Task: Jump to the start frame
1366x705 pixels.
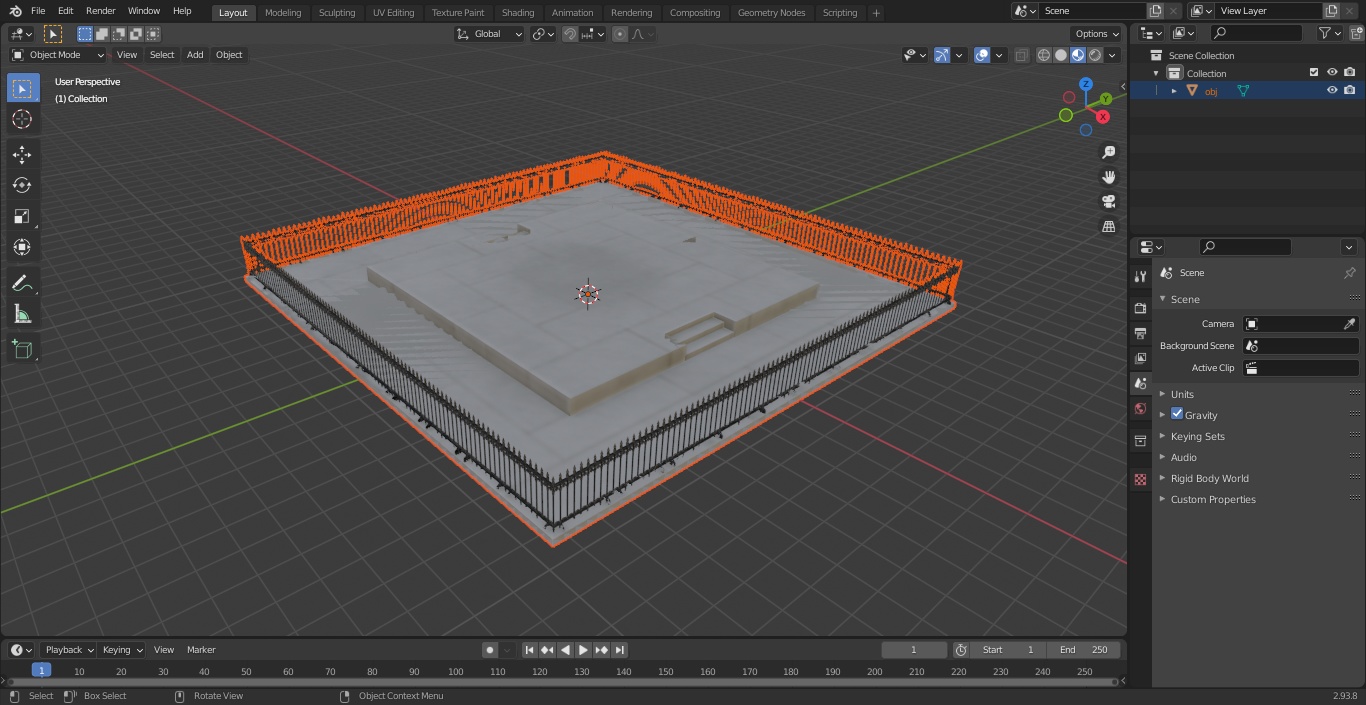Action: click(530, 650)
